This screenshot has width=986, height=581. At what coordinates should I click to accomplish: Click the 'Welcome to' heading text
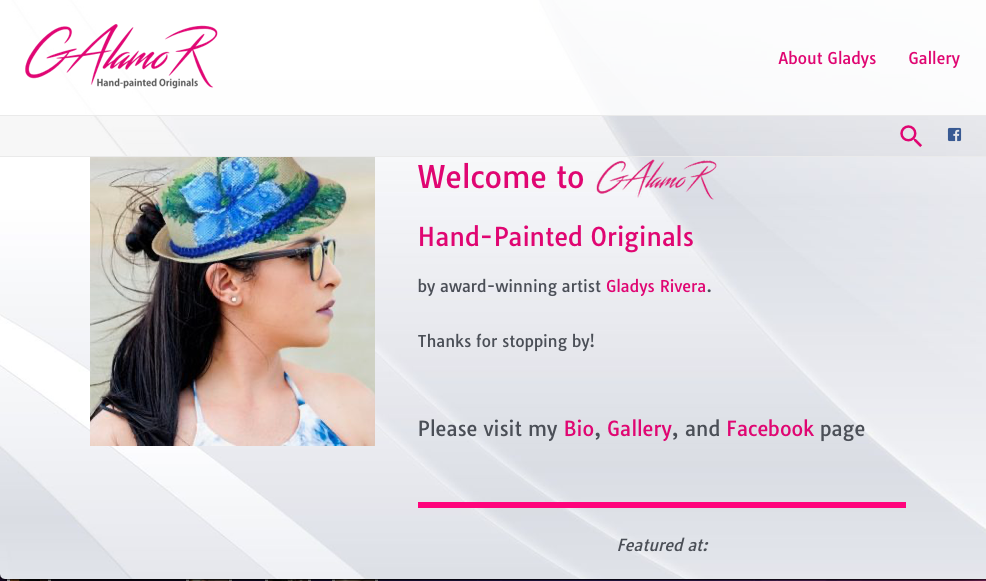coord(501,177)
